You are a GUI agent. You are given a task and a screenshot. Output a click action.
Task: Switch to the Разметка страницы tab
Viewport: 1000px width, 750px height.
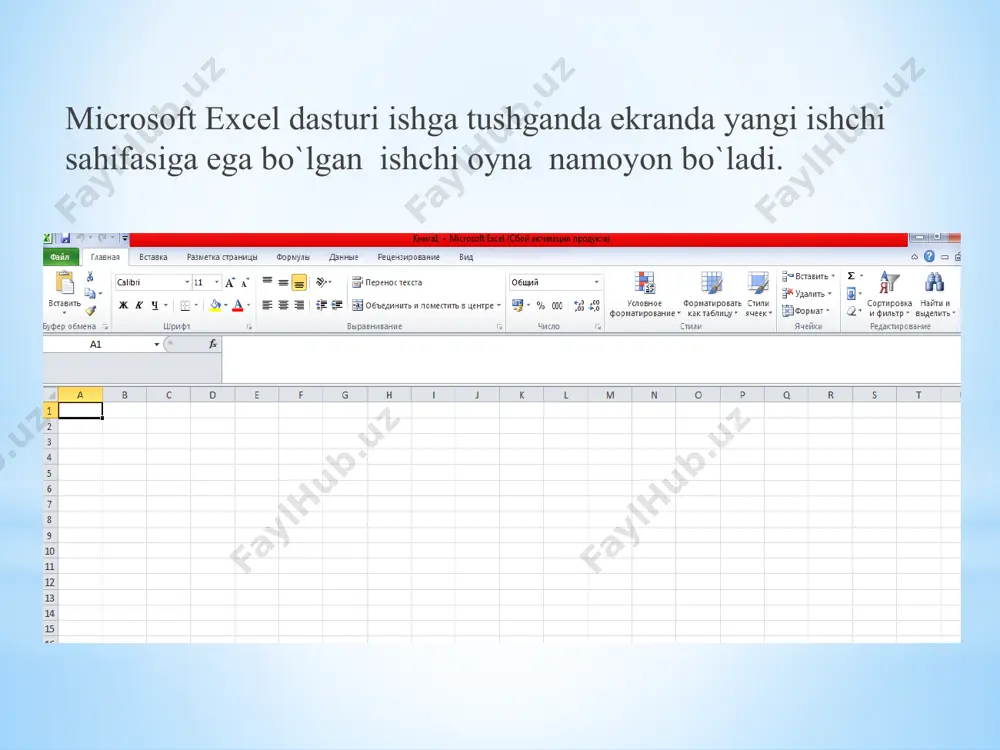pos(222,257)
